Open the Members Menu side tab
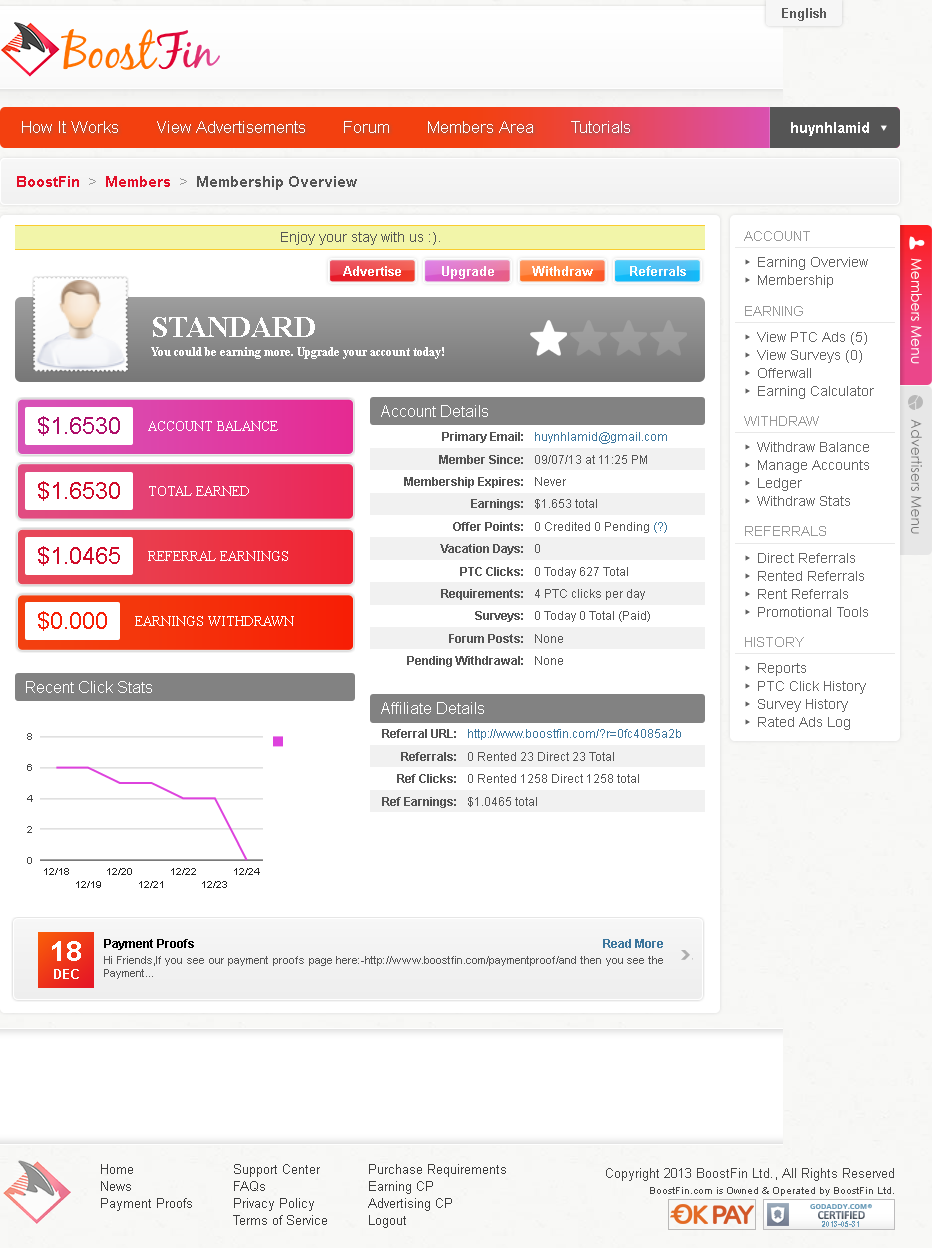 916,305
